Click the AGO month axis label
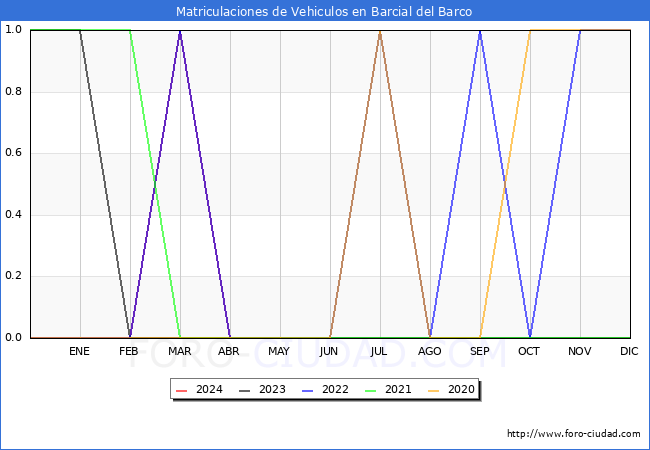The height and width of the screenshot is (450, 650). pyautogui.click(x=429, y=351)
